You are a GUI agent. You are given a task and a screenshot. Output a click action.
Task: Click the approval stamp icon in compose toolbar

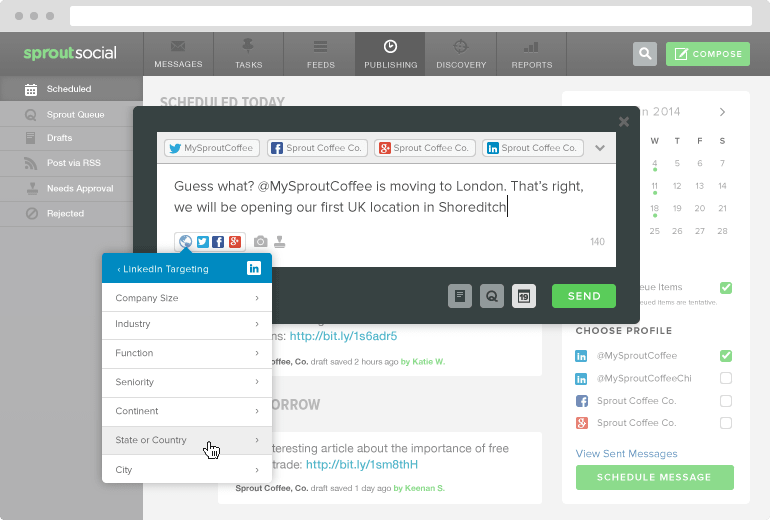(279, 242)
